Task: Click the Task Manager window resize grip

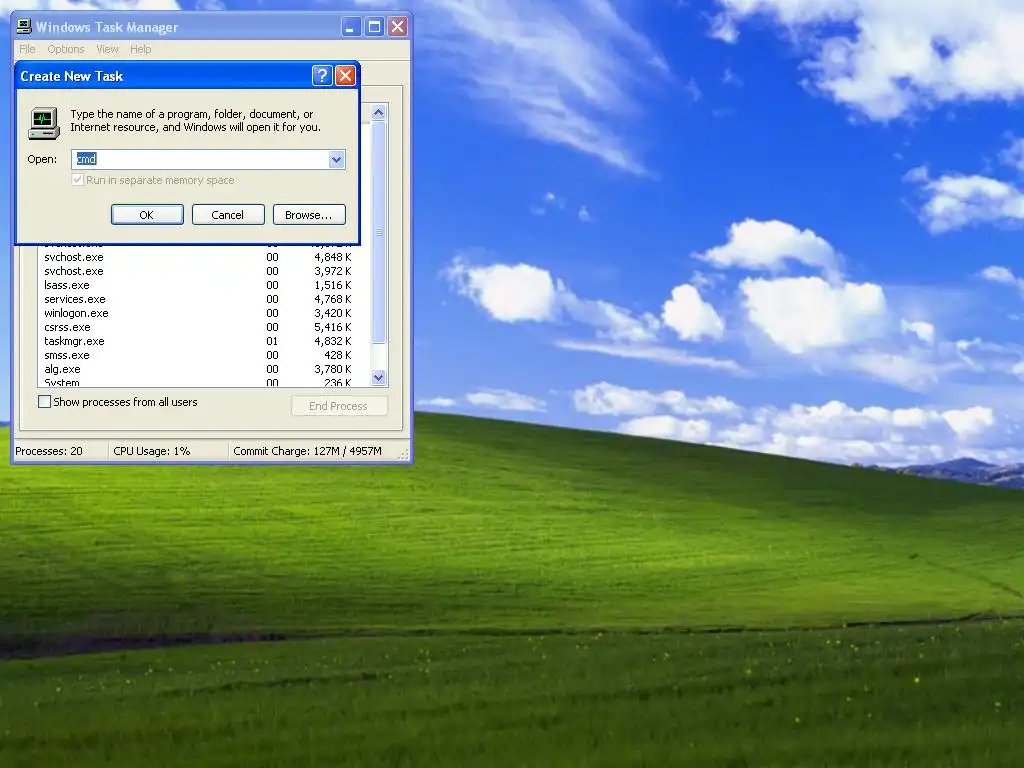Action: click(404, 455)
